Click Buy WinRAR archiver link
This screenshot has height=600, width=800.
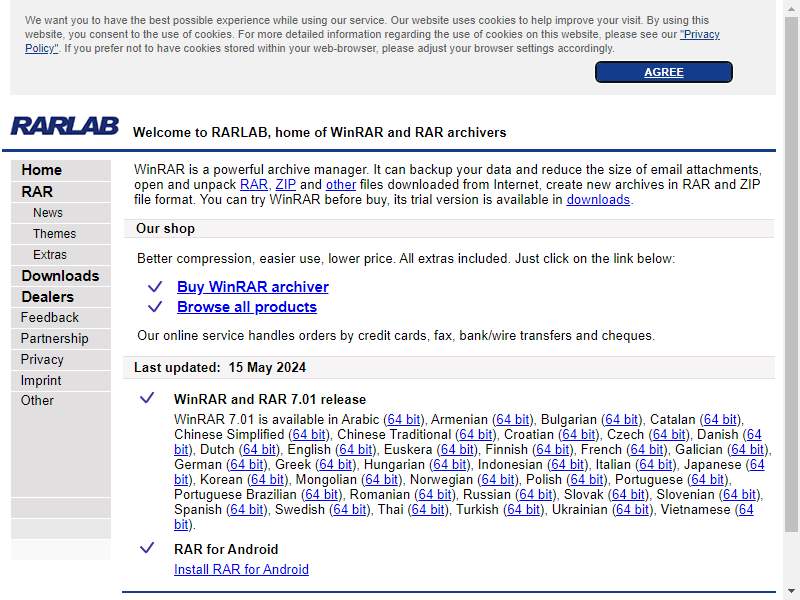tap(253, 287)
